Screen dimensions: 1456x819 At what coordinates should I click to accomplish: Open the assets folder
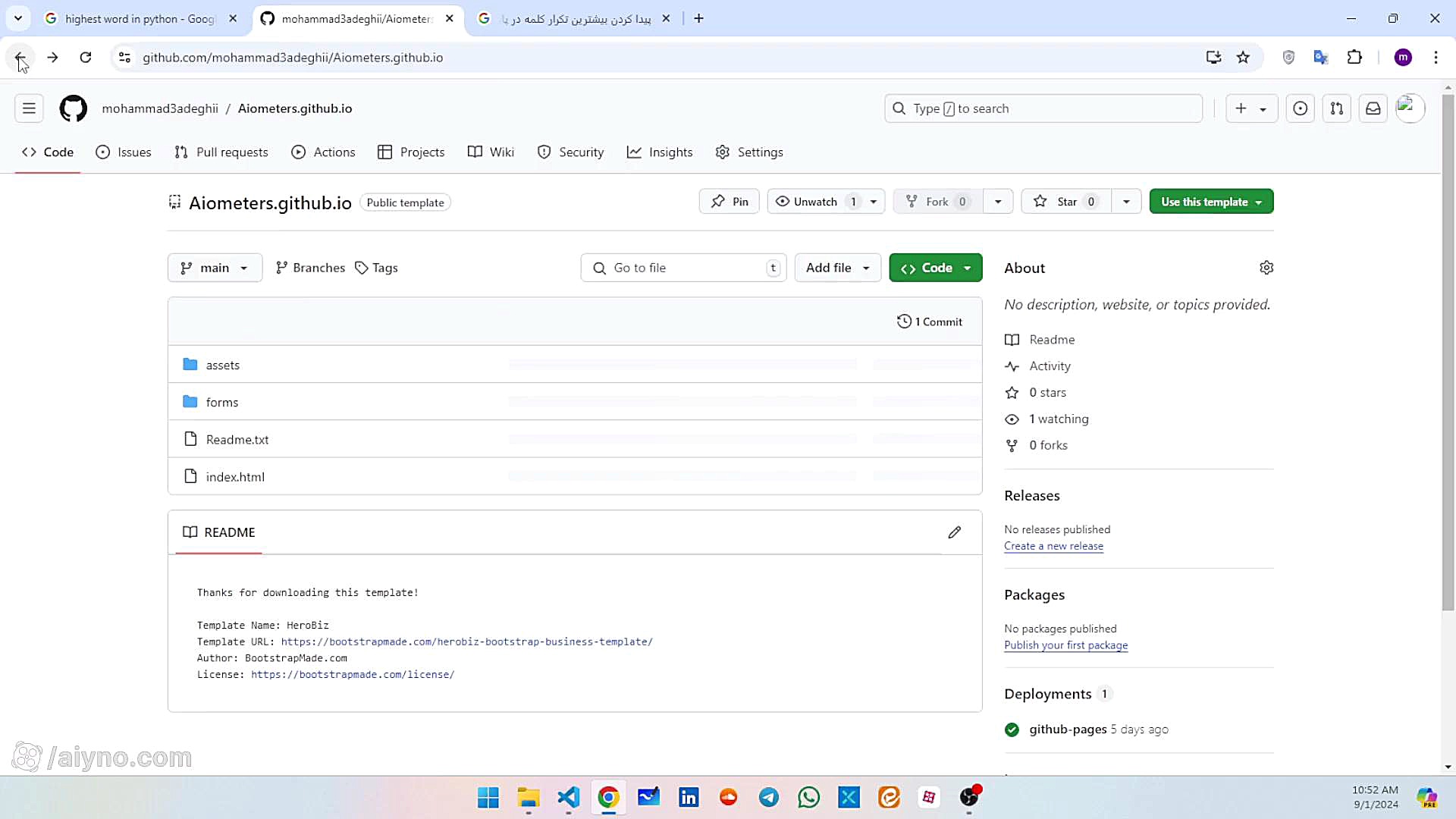pos(223,365)
